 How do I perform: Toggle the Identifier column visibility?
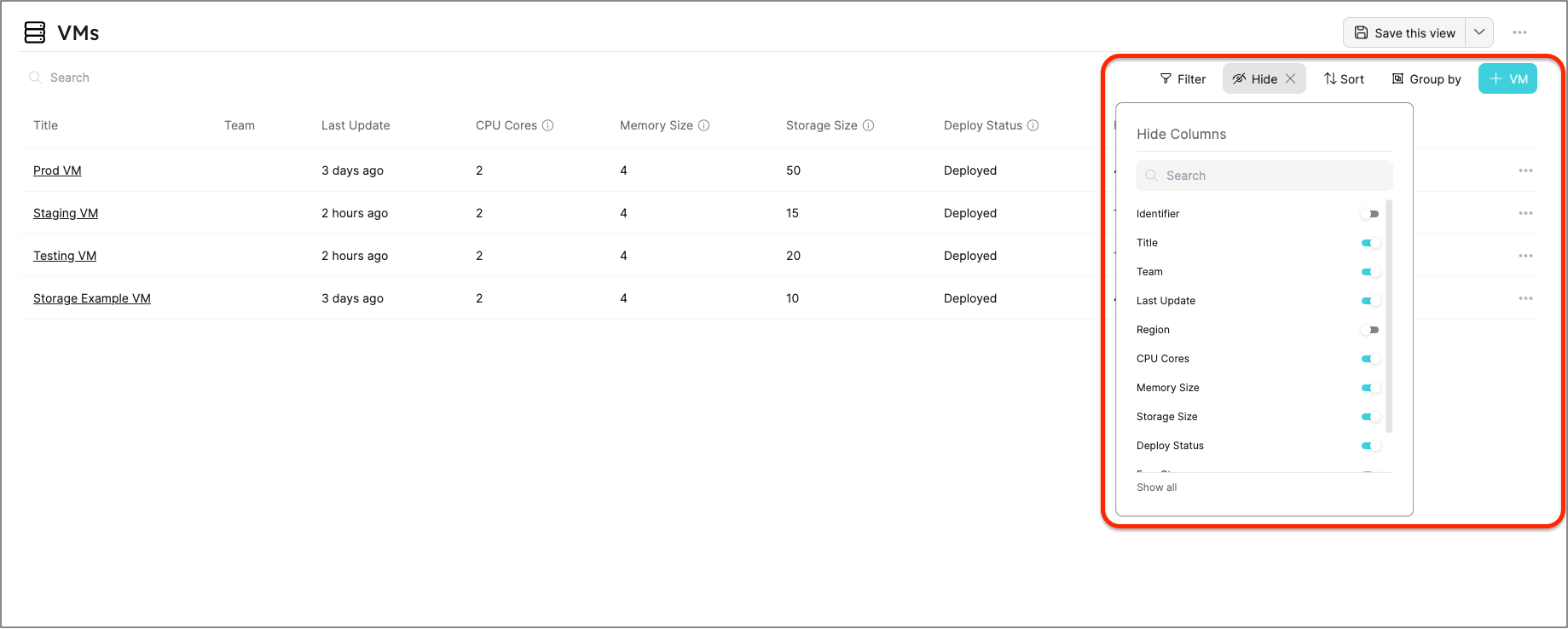(1370, 214)
